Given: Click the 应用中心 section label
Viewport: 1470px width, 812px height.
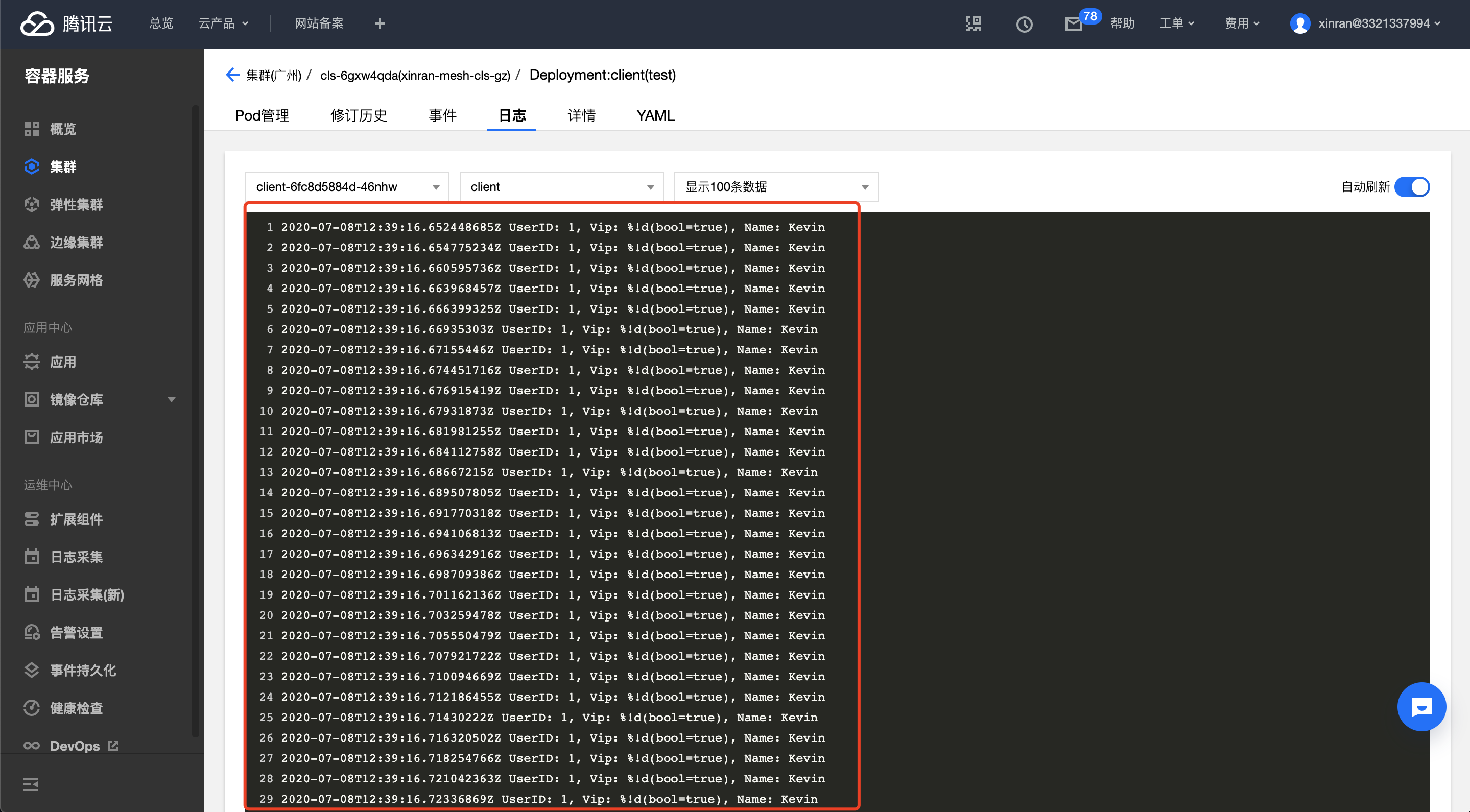Looking at the screenshot, I should [x=48, y=327].
